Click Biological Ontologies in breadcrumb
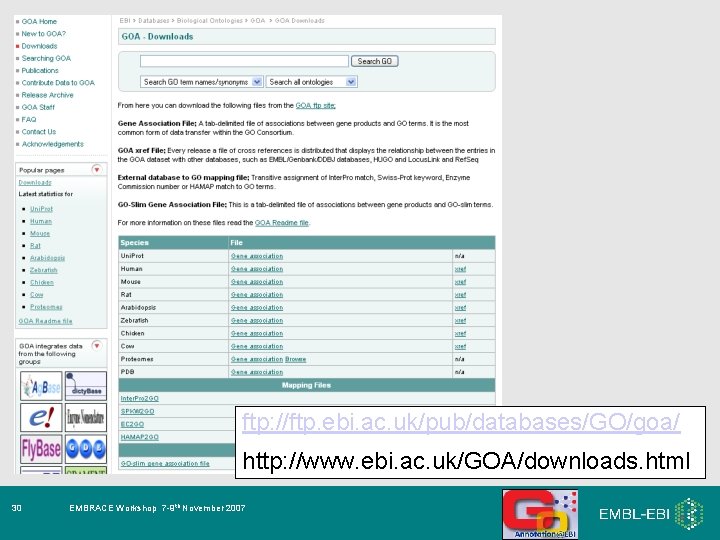Viewport: 720px width, 540px height. [x=209, y=21]
